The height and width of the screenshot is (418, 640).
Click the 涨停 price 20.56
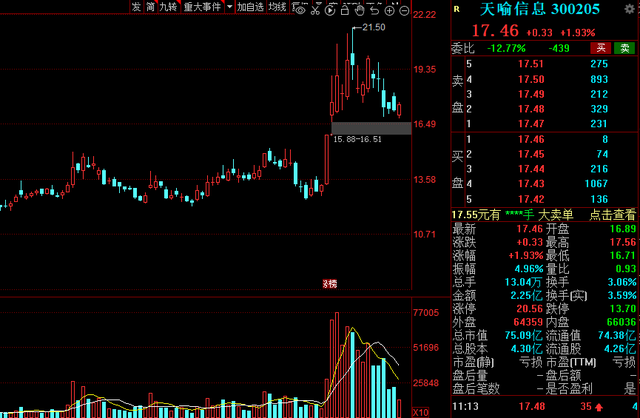[x=530, y=309]
